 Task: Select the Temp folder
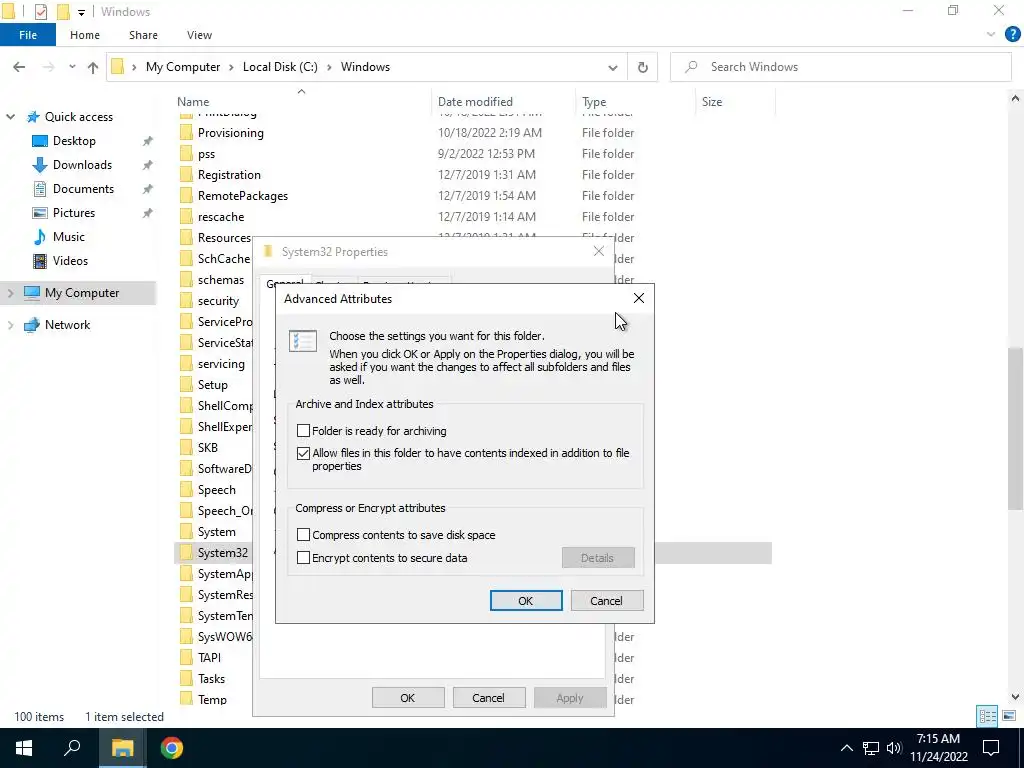tap(212, 700)
